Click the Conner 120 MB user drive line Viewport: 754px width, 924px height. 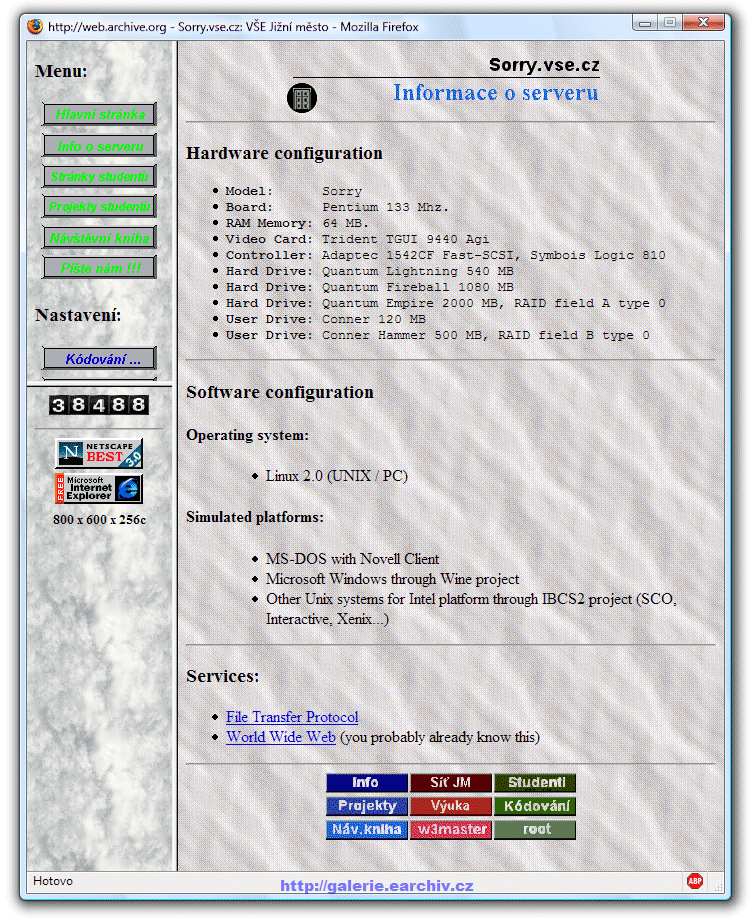[x=325, y=319]
